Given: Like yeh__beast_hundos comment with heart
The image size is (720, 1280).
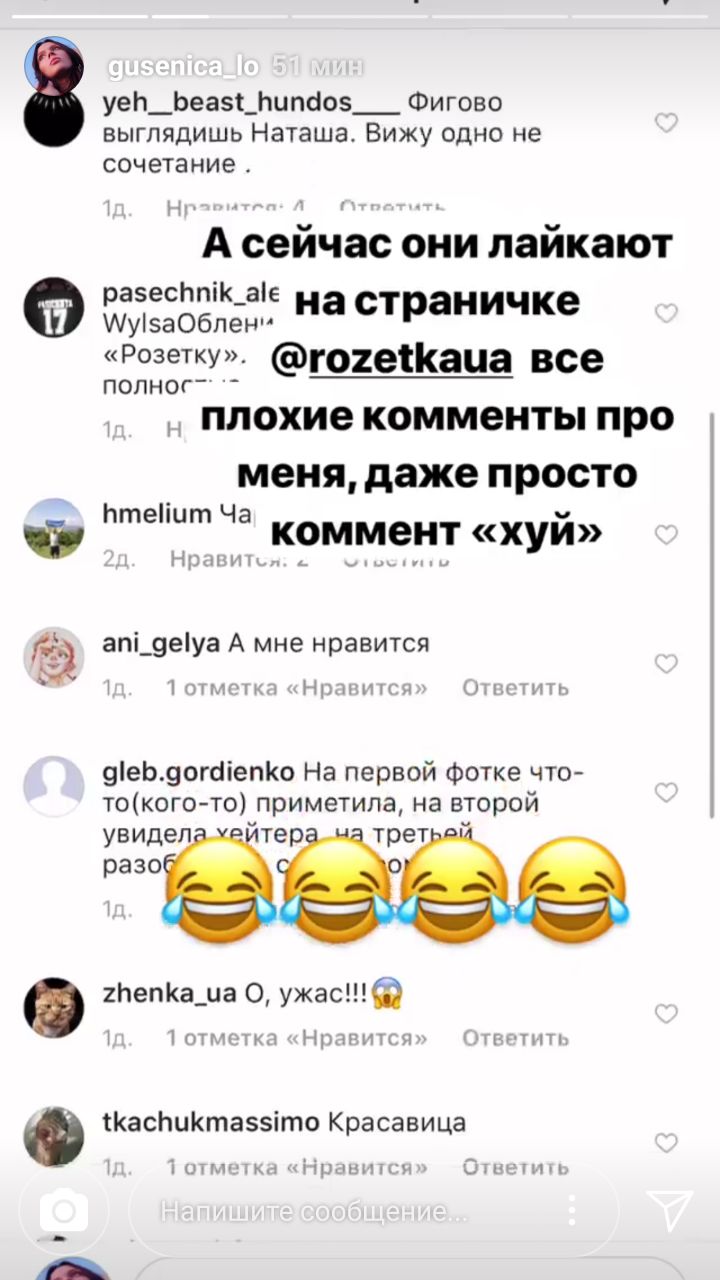Looking at the screenshot, I should pos(666,123).
